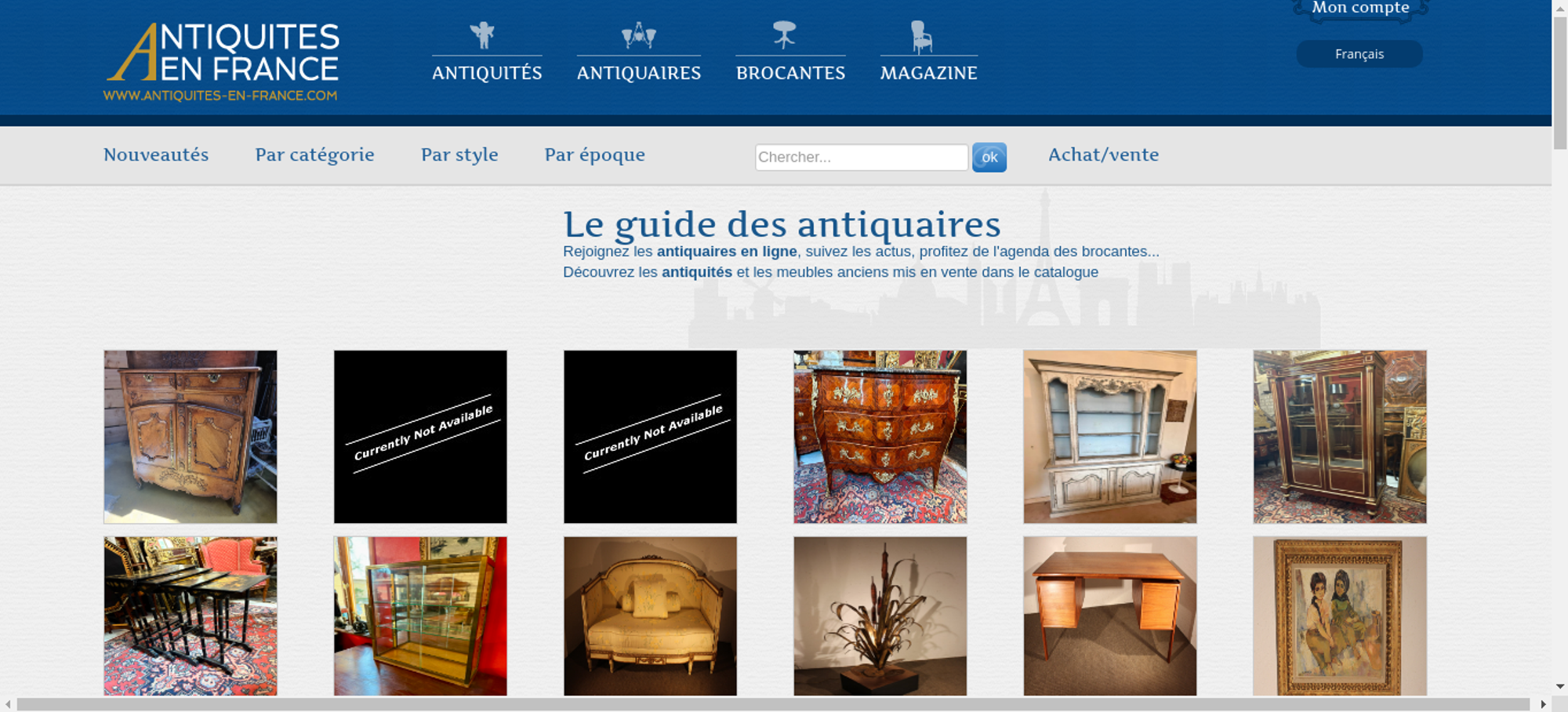
Task: Open the Par catégorie menu
Action: coord(315,155)
